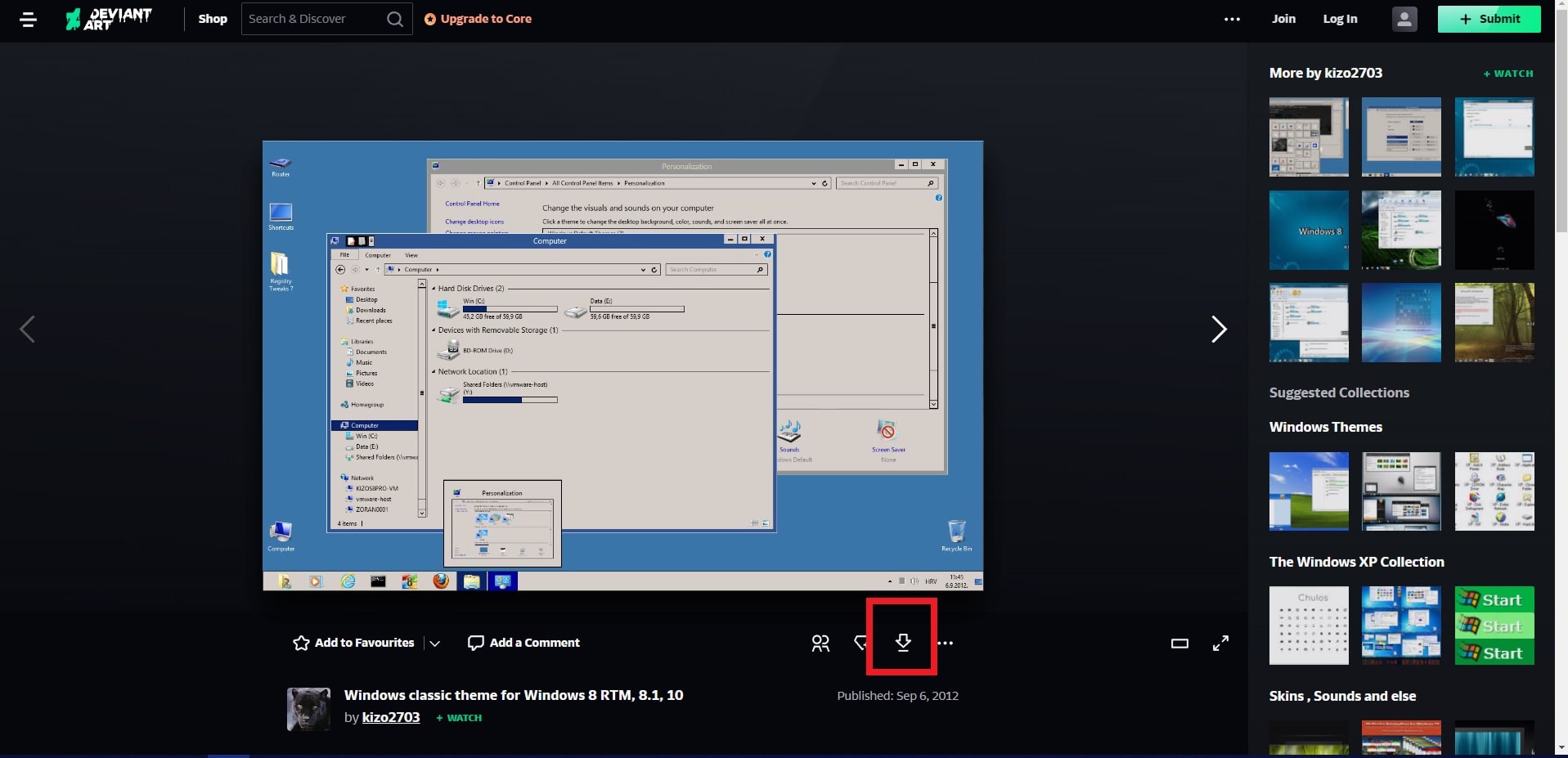Click Add a Comment
Image resolution: width=1568 pixels, height=758 pixels.
point(523,643)
